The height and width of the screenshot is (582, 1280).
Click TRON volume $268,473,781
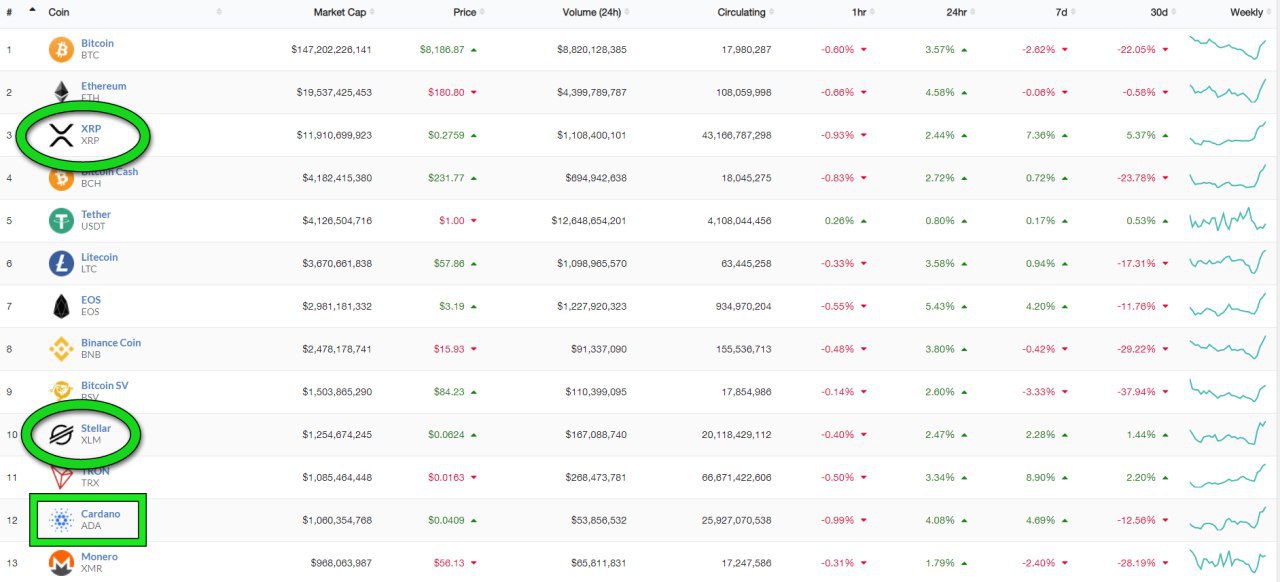click(x=596, y=477)
